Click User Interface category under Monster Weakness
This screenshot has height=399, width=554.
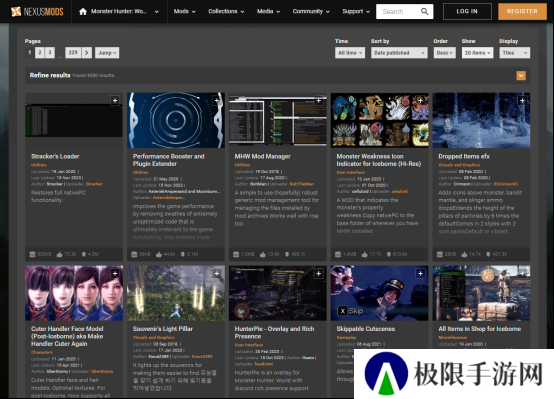(x=350, y=172)
